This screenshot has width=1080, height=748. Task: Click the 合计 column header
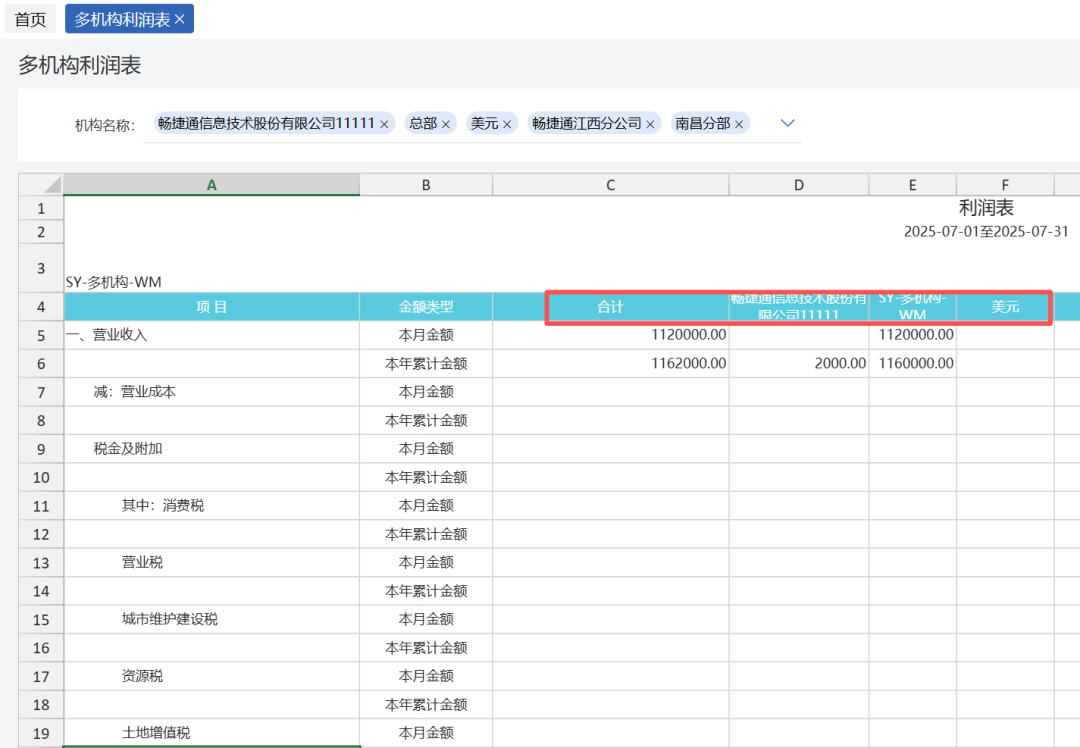610,306
